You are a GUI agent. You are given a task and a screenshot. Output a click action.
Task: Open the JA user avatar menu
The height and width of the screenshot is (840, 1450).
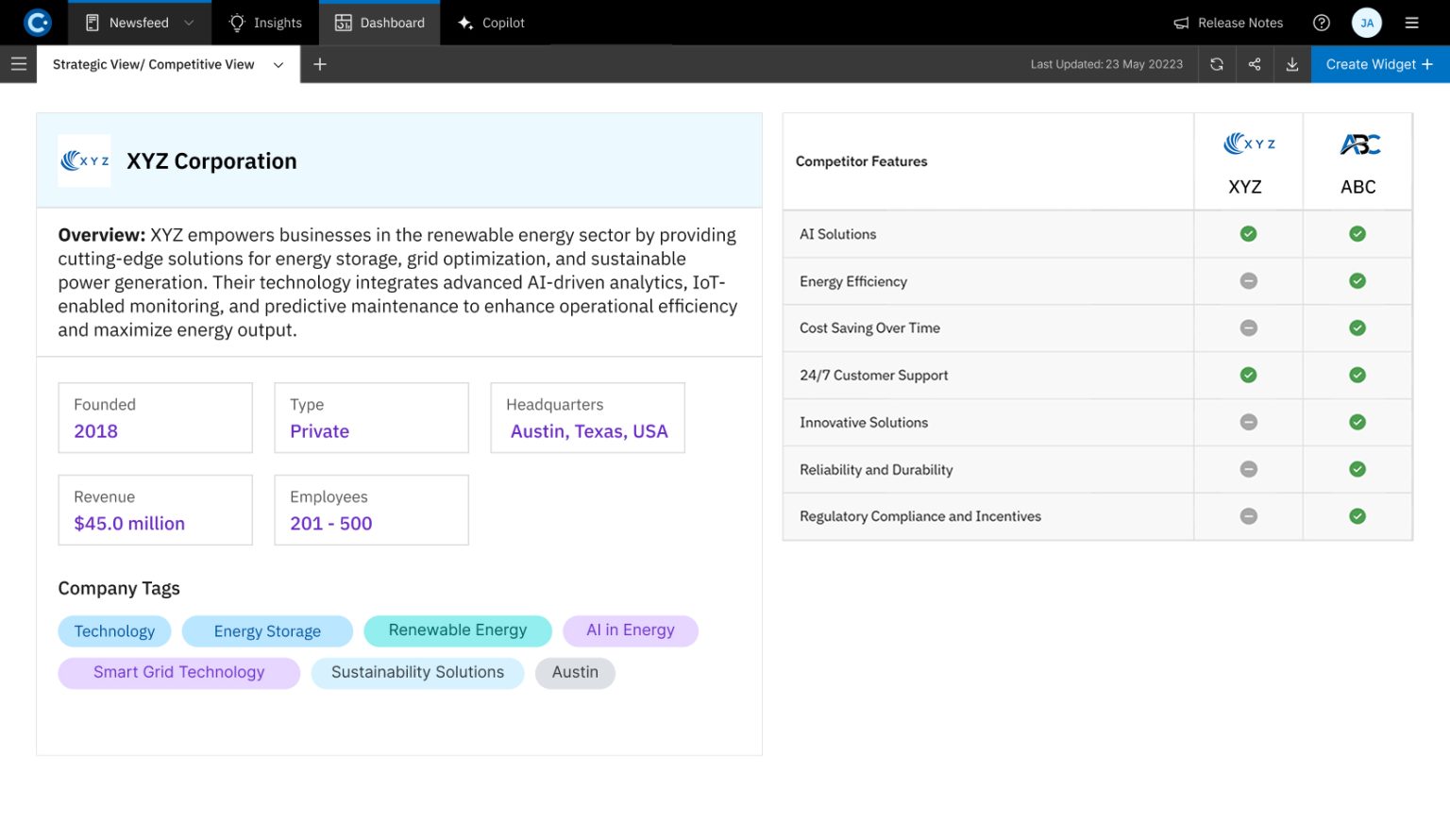(1367, 23)
